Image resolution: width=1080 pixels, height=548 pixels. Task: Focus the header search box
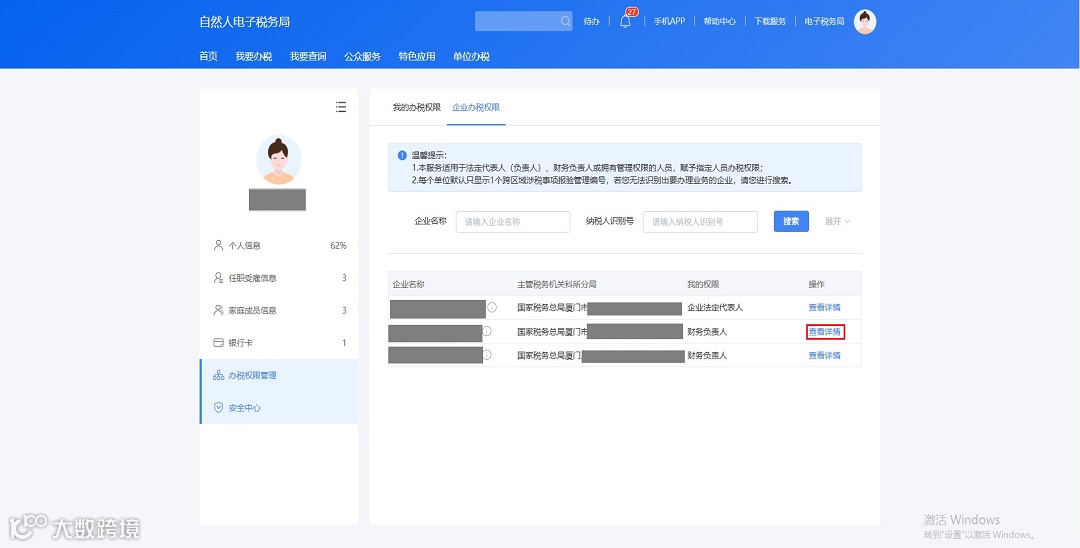[523, 21]
